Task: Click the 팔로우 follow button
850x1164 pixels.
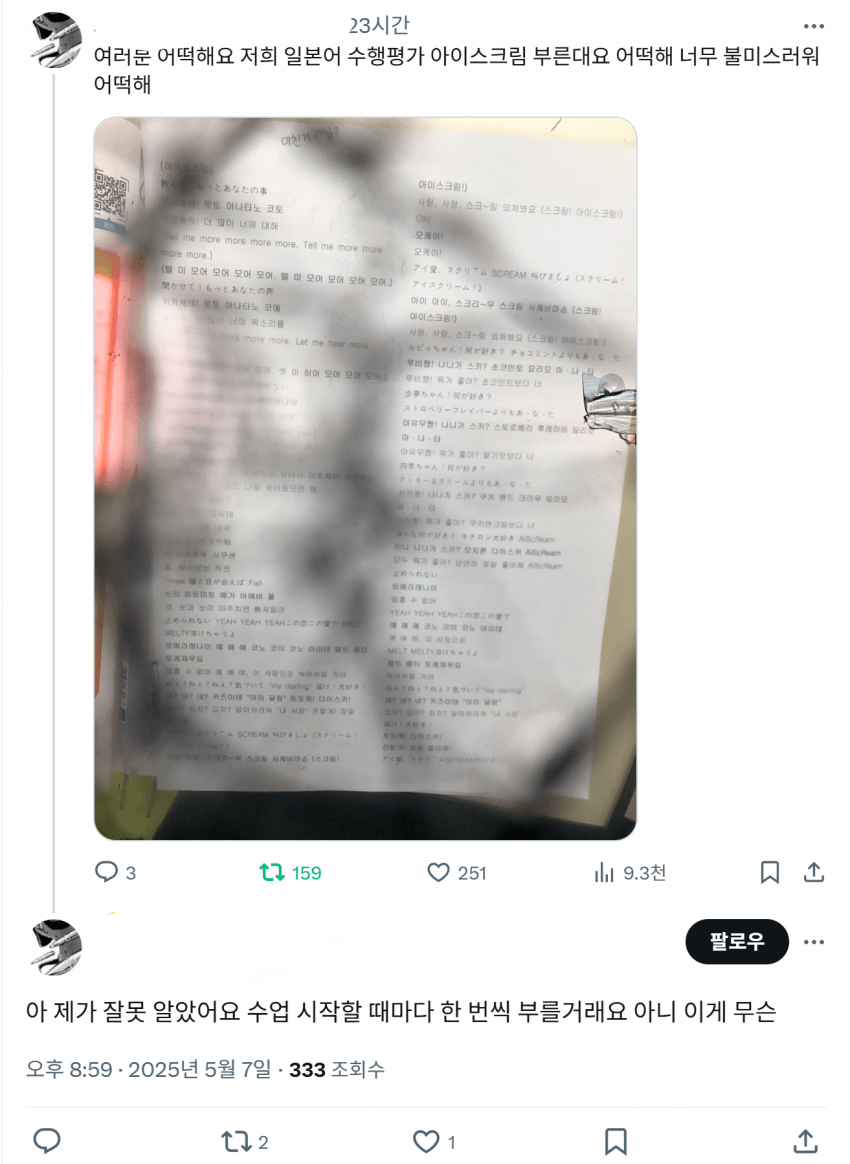Action: (x=736, y=941)
